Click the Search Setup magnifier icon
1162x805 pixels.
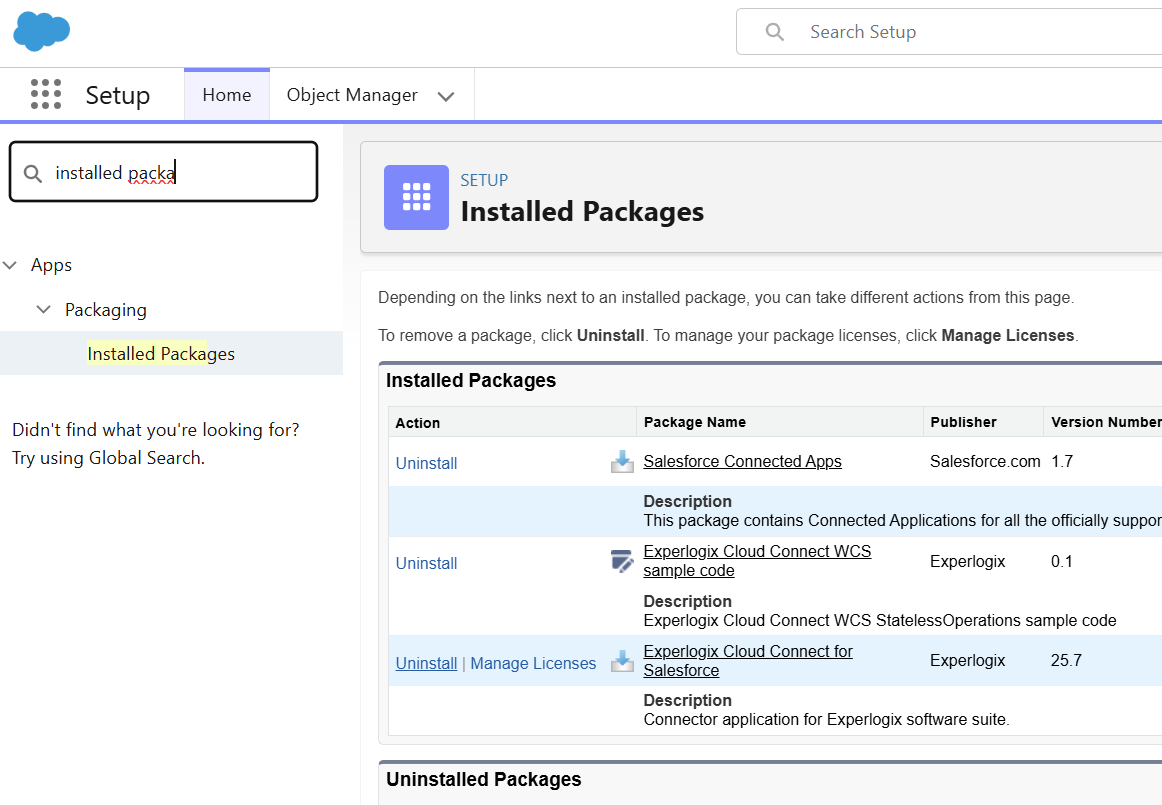click(x=774, y=32)
